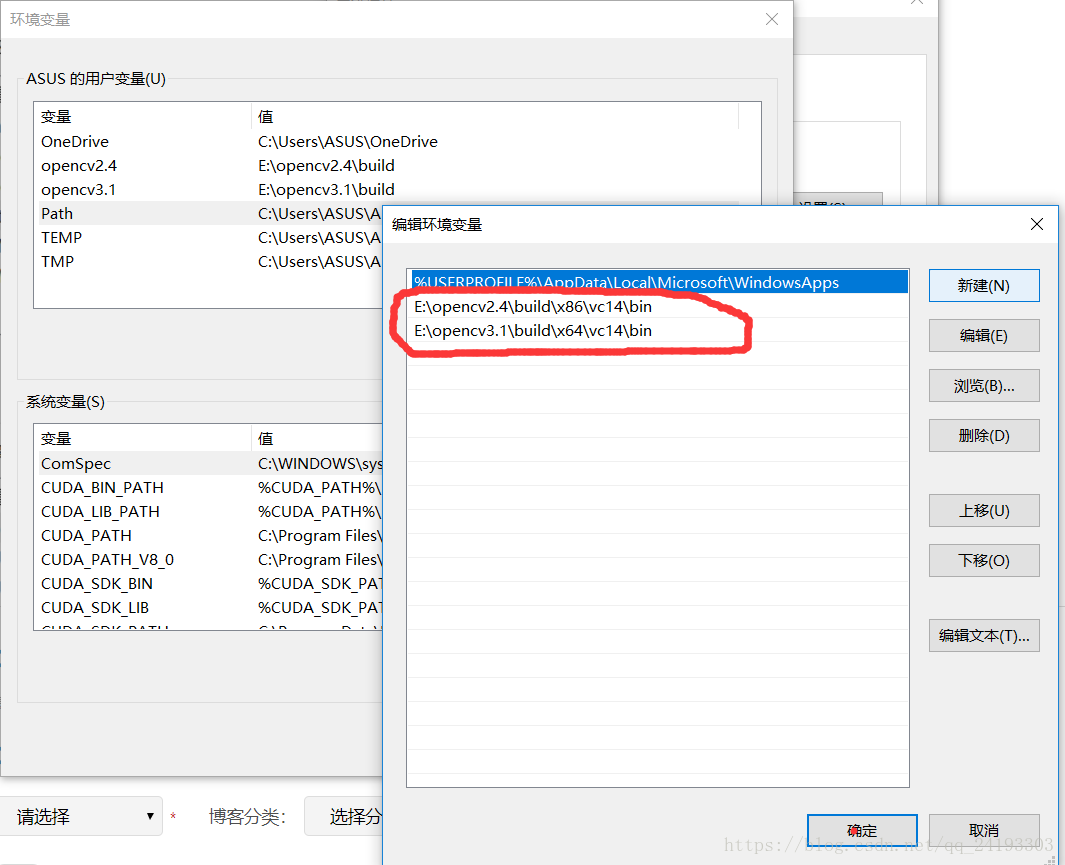
Task: Cancel with the 取消 button
Action: pyautogui.click(x=983, y=830)
